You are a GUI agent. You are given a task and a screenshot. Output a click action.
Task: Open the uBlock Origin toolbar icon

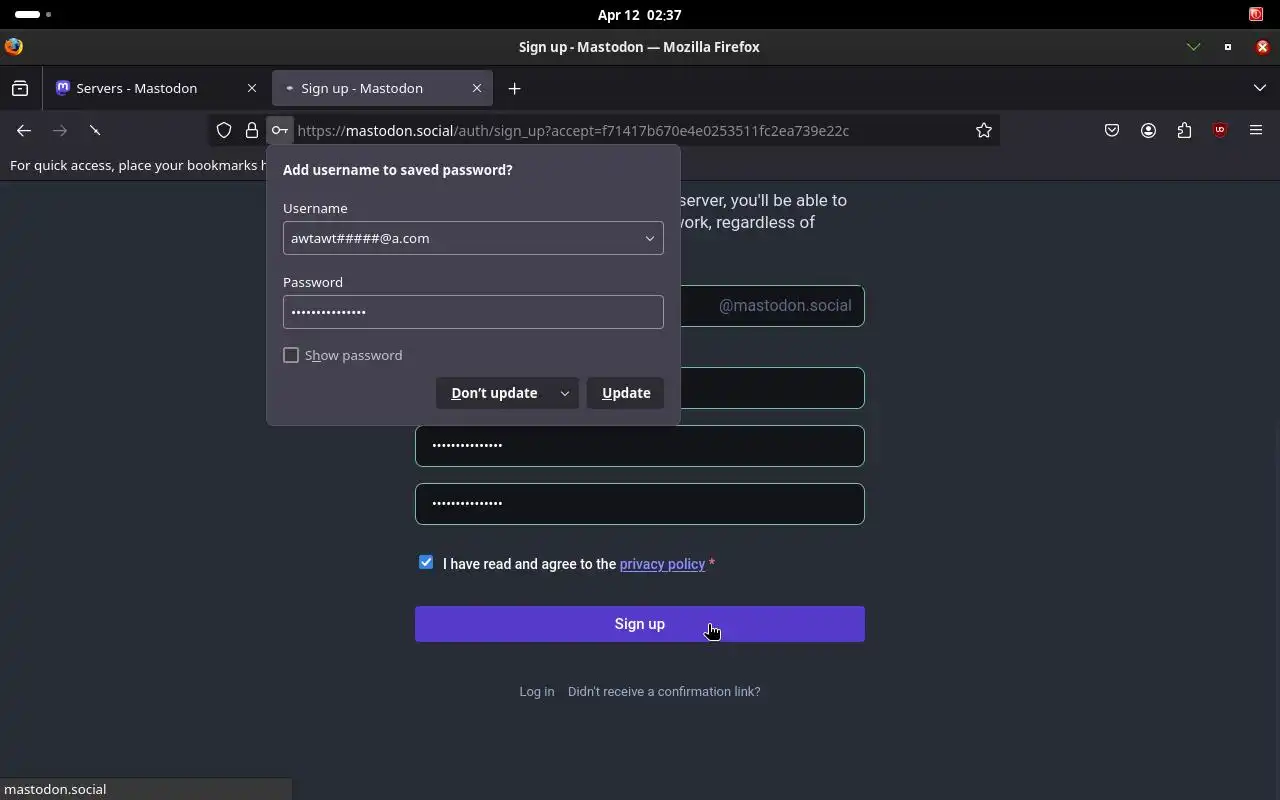coord(1220,130)
